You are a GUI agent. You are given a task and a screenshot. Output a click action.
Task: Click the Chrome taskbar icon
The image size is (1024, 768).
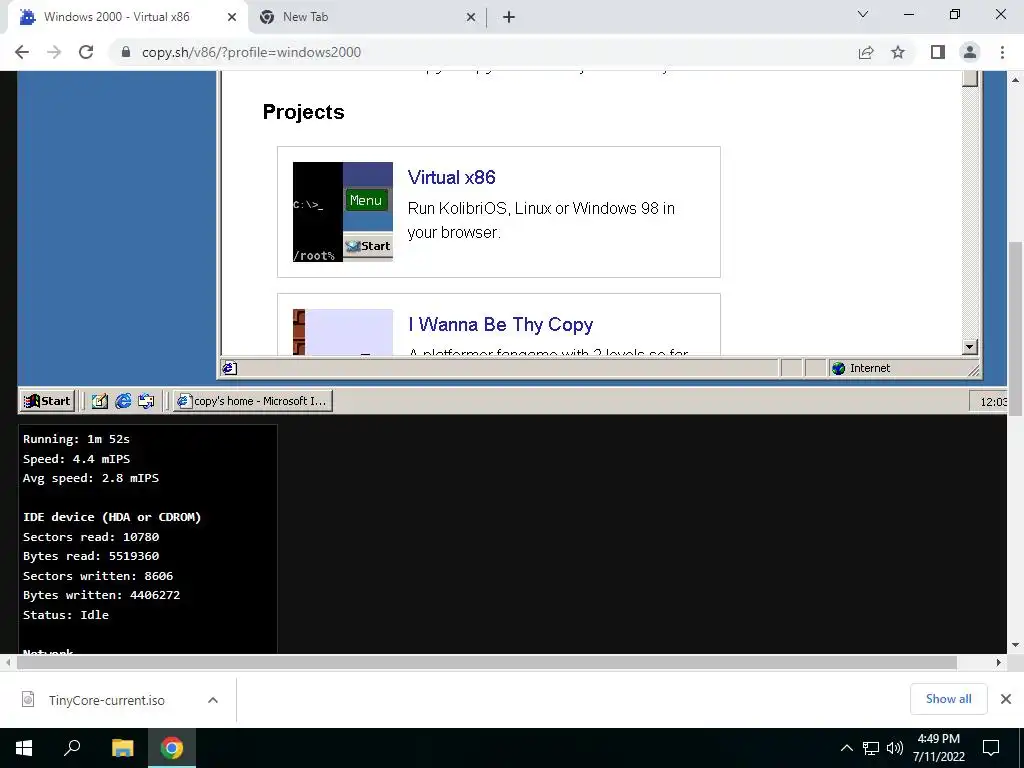point(172,748)
